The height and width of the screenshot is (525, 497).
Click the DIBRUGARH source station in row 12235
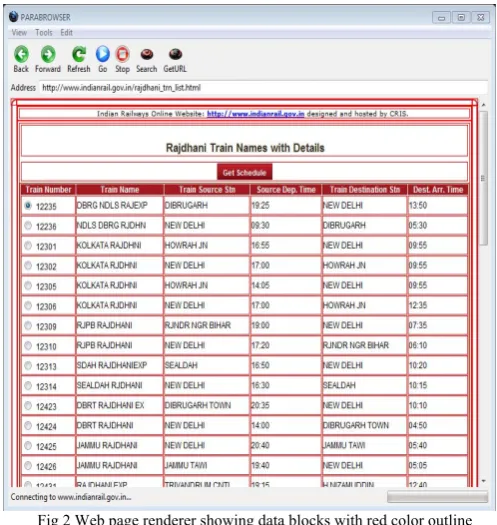tap(207, 205)
